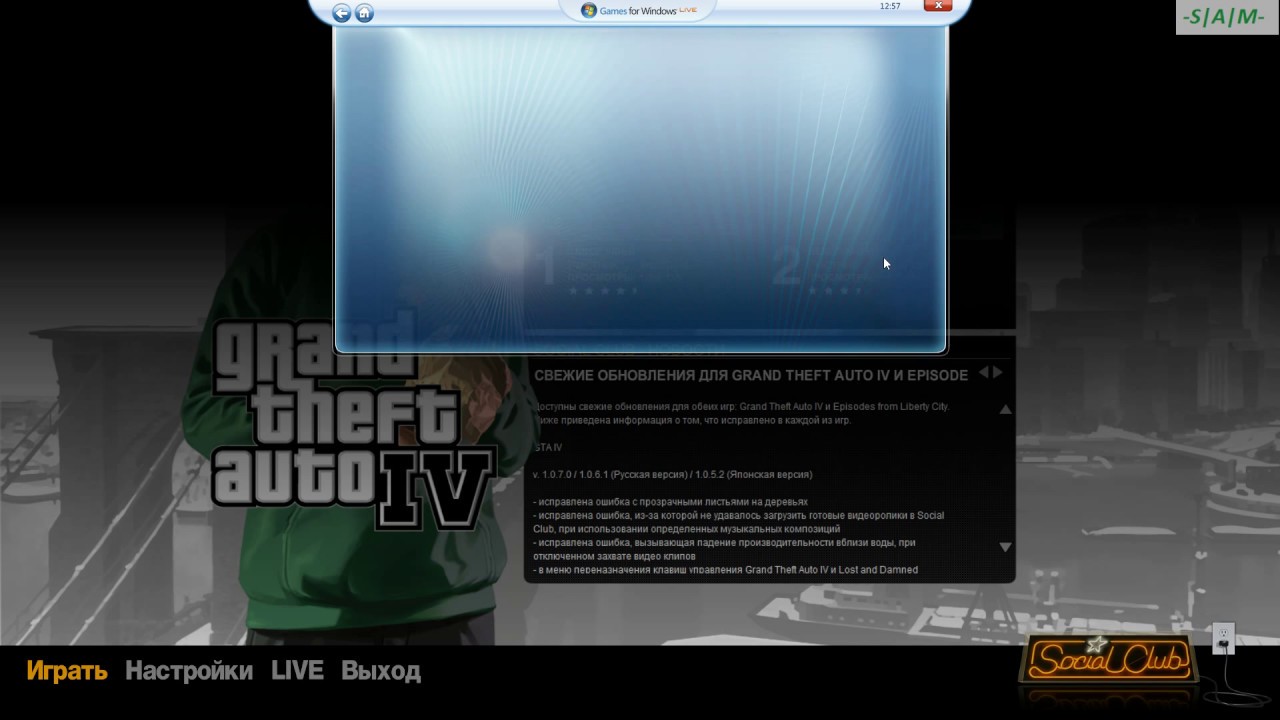This screenshot has width=1280, height=720.
Task: Open Games for Windows LIVE home
Action: [x=364, y=13]
